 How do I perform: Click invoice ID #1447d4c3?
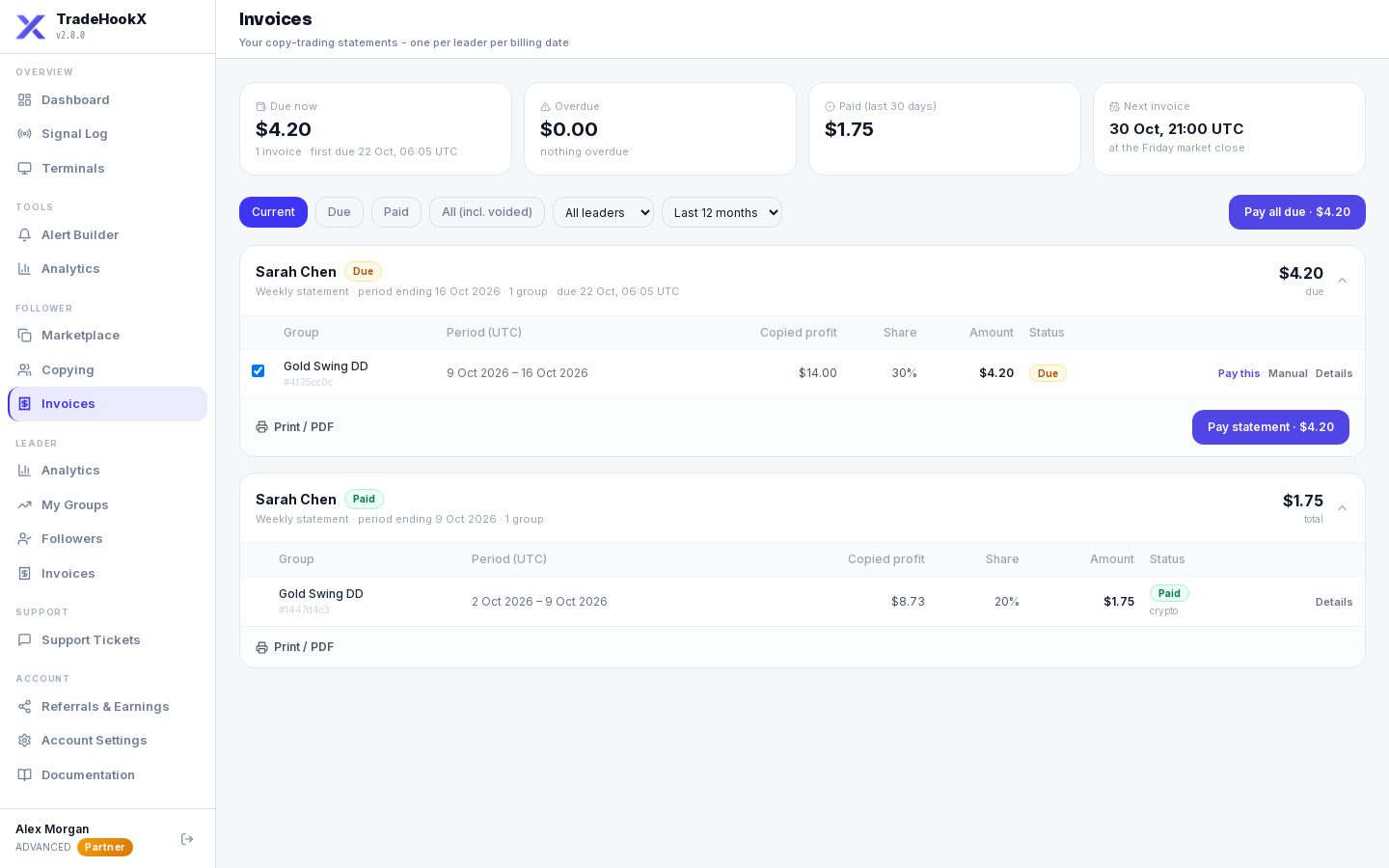(x=304, y=610)
